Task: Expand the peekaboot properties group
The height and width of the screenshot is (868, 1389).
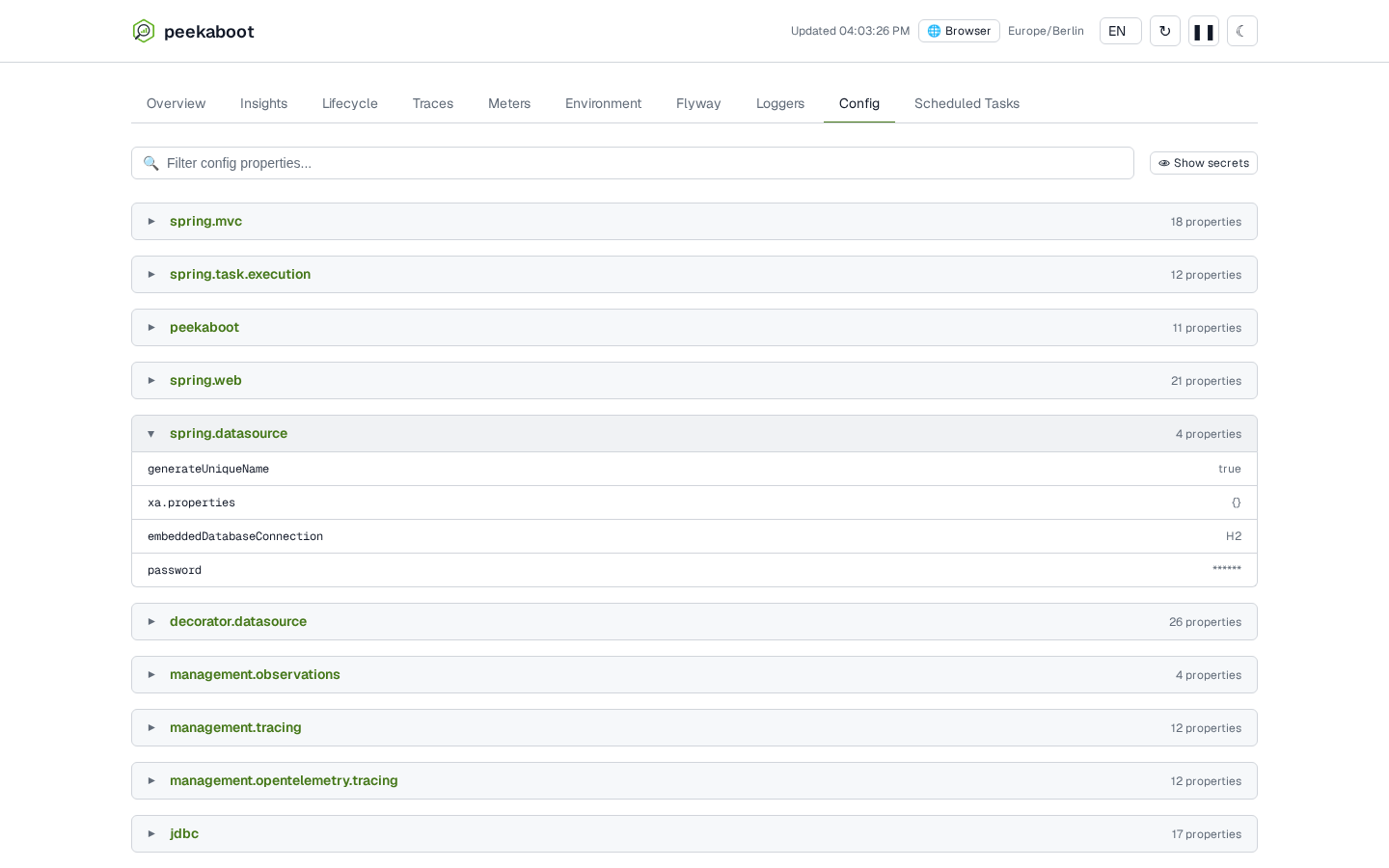Action: pyautogui.click(x=694, y=327)
